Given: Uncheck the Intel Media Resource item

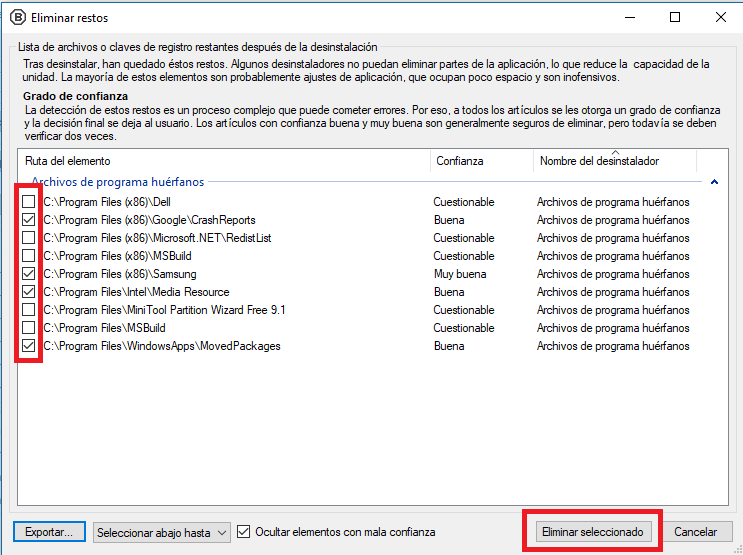Looking at the screenshot, I should pos(28,291).
